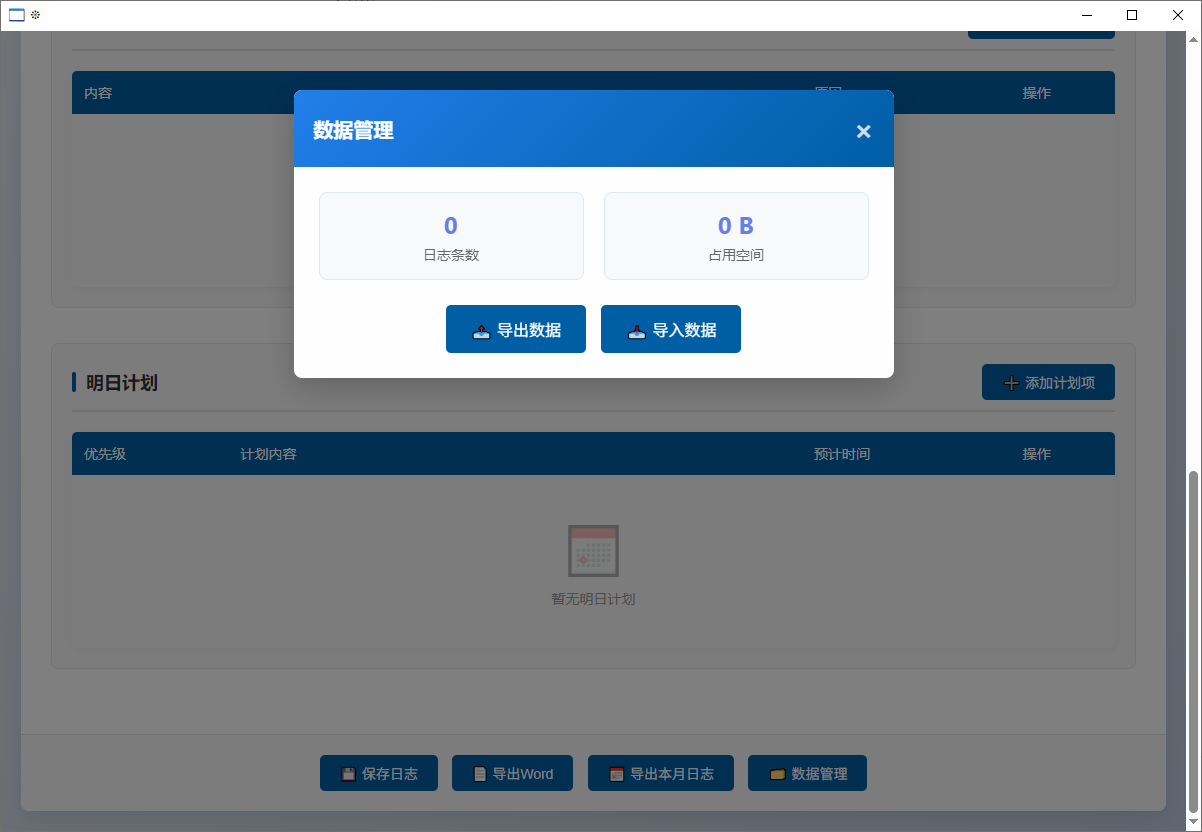Select the 占用空间 statistic card
Image resolution: width=1202 pixels, height=832 pixels.
736,236
